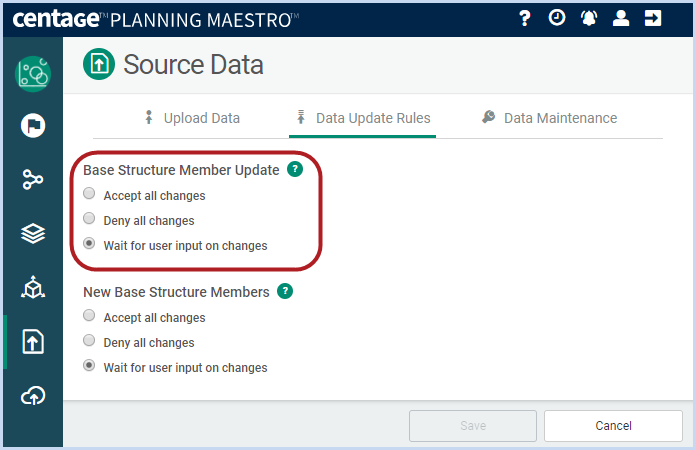This screenshot has width=696, height=450.
Task: Click the Source Data page title
Action: click(x=193, y=64)
